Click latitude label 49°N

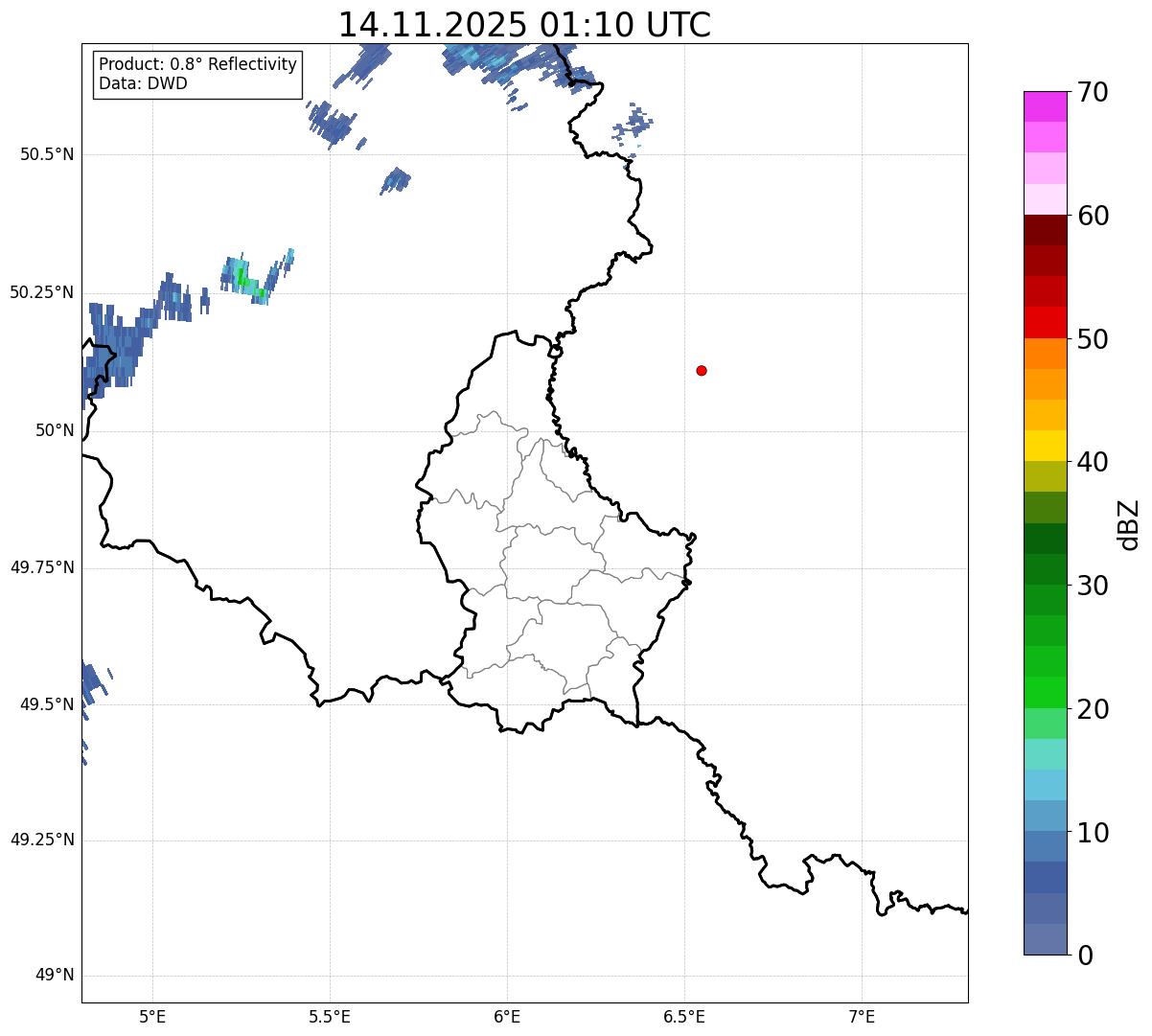click(x=55, y=976)
